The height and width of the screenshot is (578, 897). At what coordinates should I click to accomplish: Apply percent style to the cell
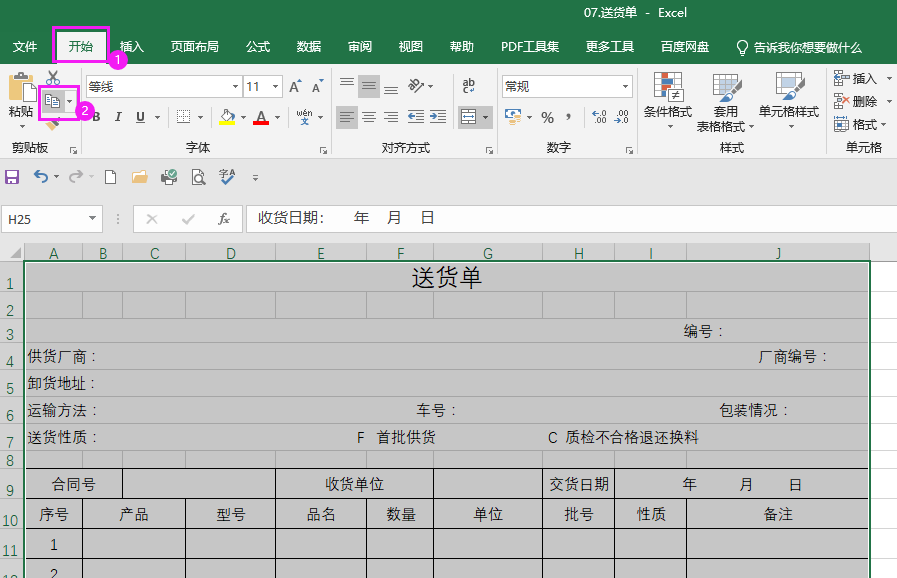click(548, 117)
